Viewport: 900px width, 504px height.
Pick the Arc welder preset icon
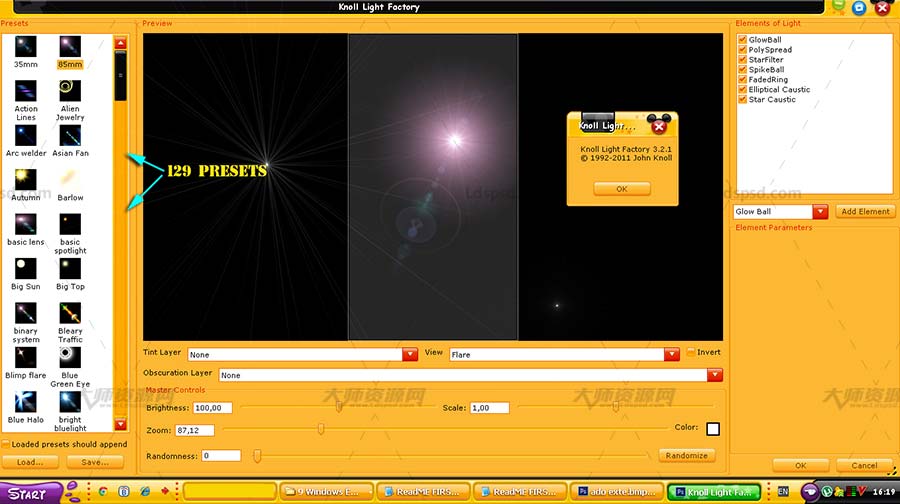click(x=26, y=136)
